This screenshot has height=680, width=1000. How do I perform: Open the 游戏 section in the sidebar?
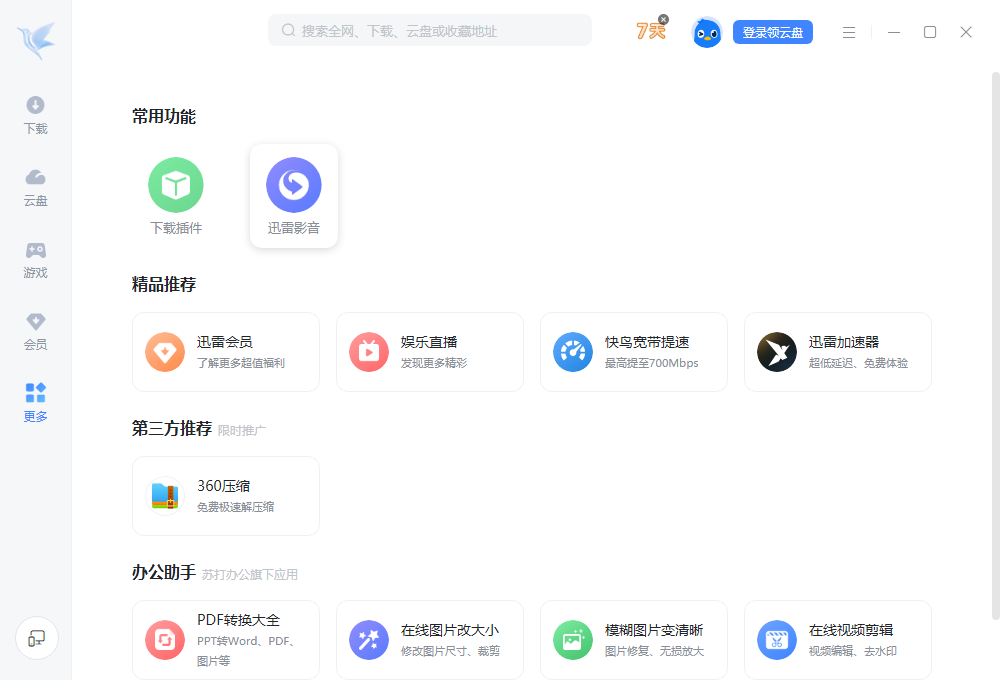point(35,258)
